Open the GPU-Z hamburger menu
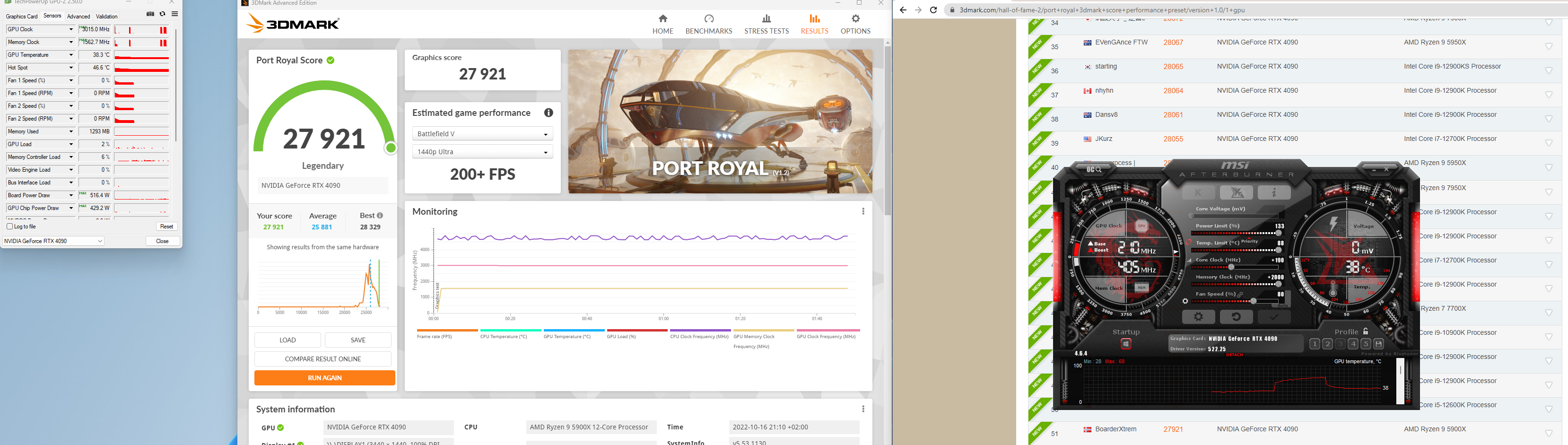The image size is (1568, 445). 174,14
